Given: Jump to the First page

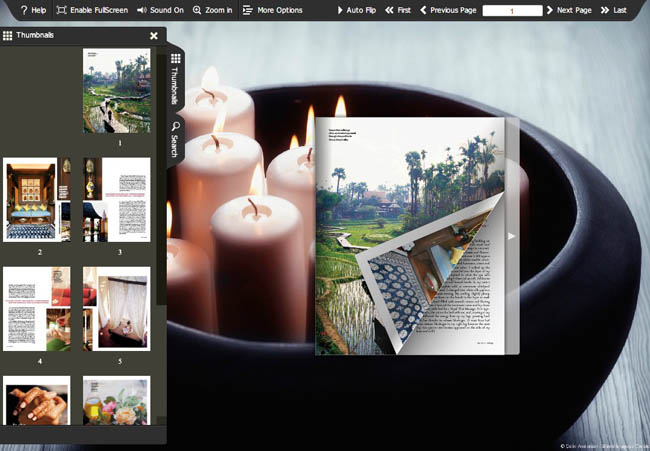Looking at the screenshot, I should [398, 10].
